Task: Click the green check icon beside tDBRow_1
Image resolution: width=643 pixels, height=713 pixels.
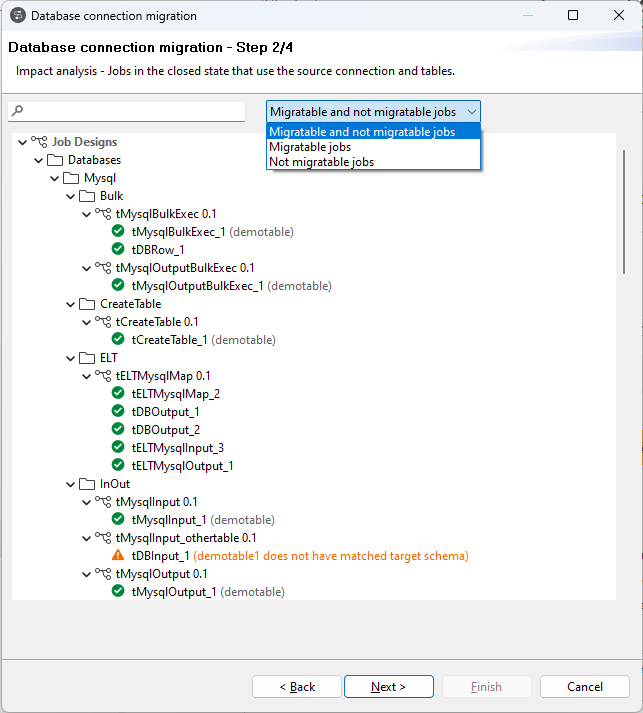Action: (118, 249)
